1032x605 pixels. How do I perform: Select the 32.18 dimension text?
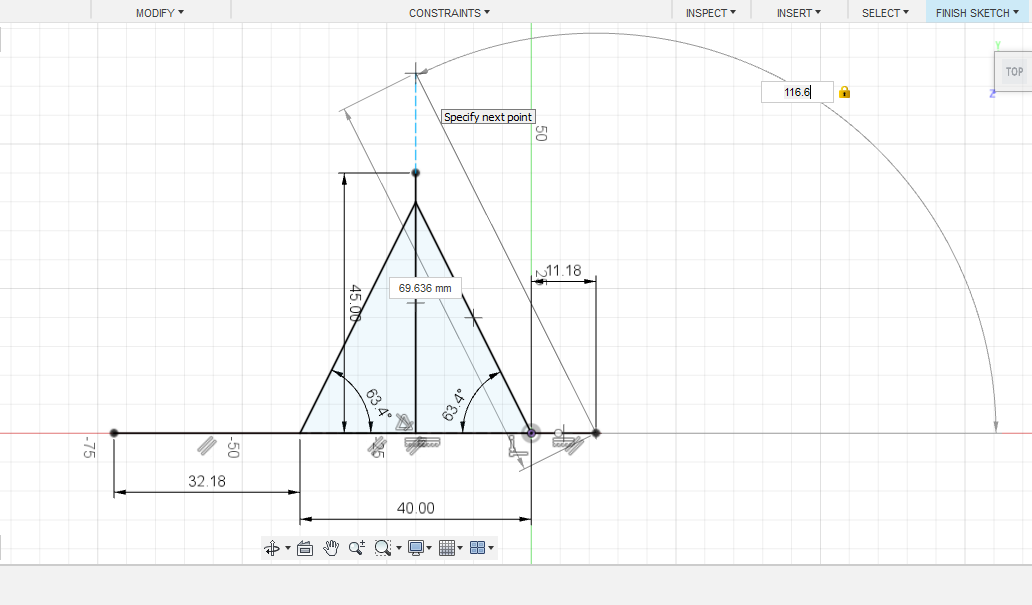pyautogui.click(x=207, y=481)
